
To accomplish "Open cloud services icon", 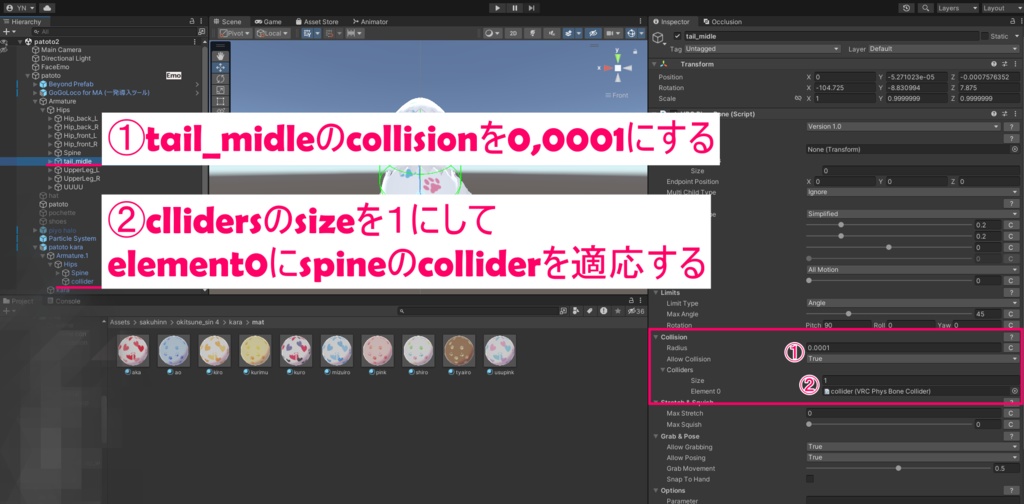I will pos(48,8).
